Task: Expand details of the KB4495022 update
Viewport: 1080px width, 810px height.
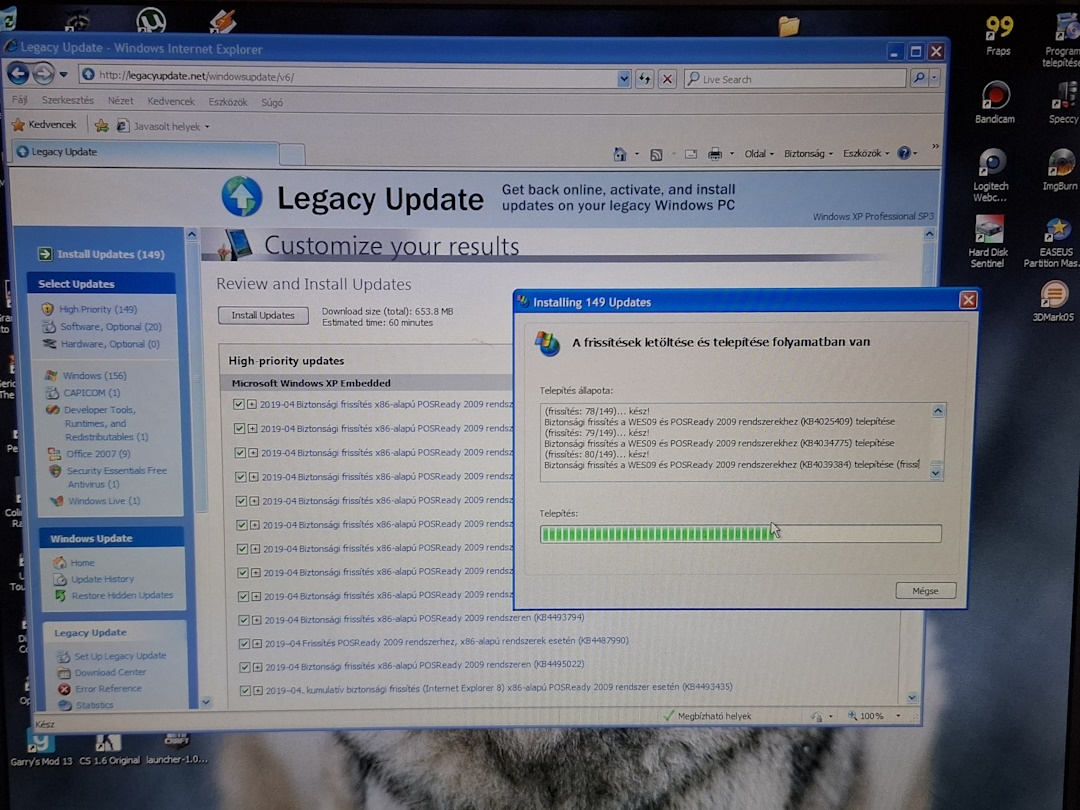Action: click(255, 666)
